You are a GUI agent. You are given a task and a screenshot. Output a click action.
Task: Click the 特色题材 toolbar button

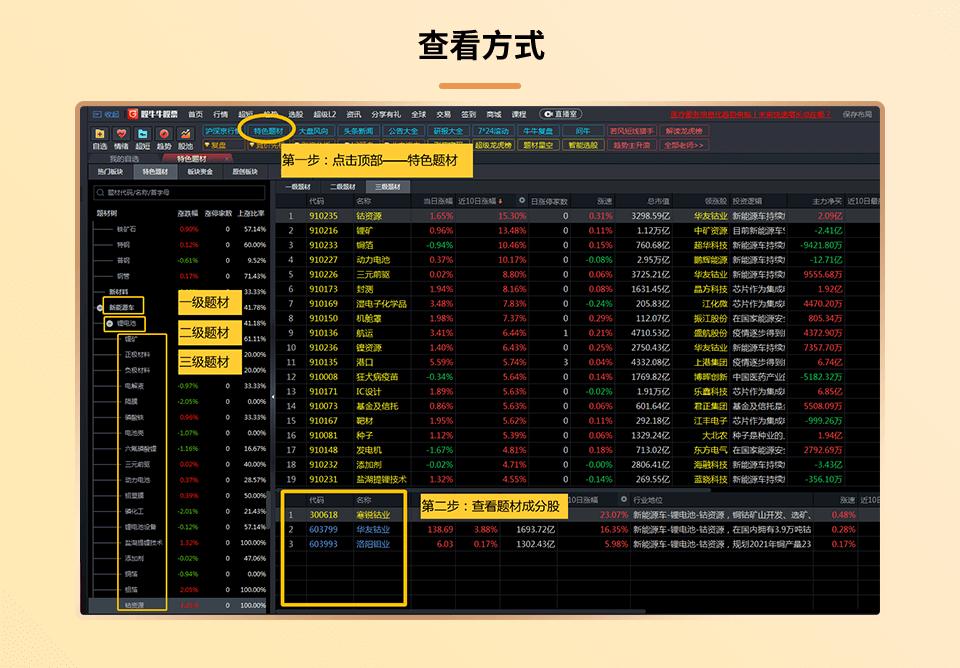click(268, 131)
